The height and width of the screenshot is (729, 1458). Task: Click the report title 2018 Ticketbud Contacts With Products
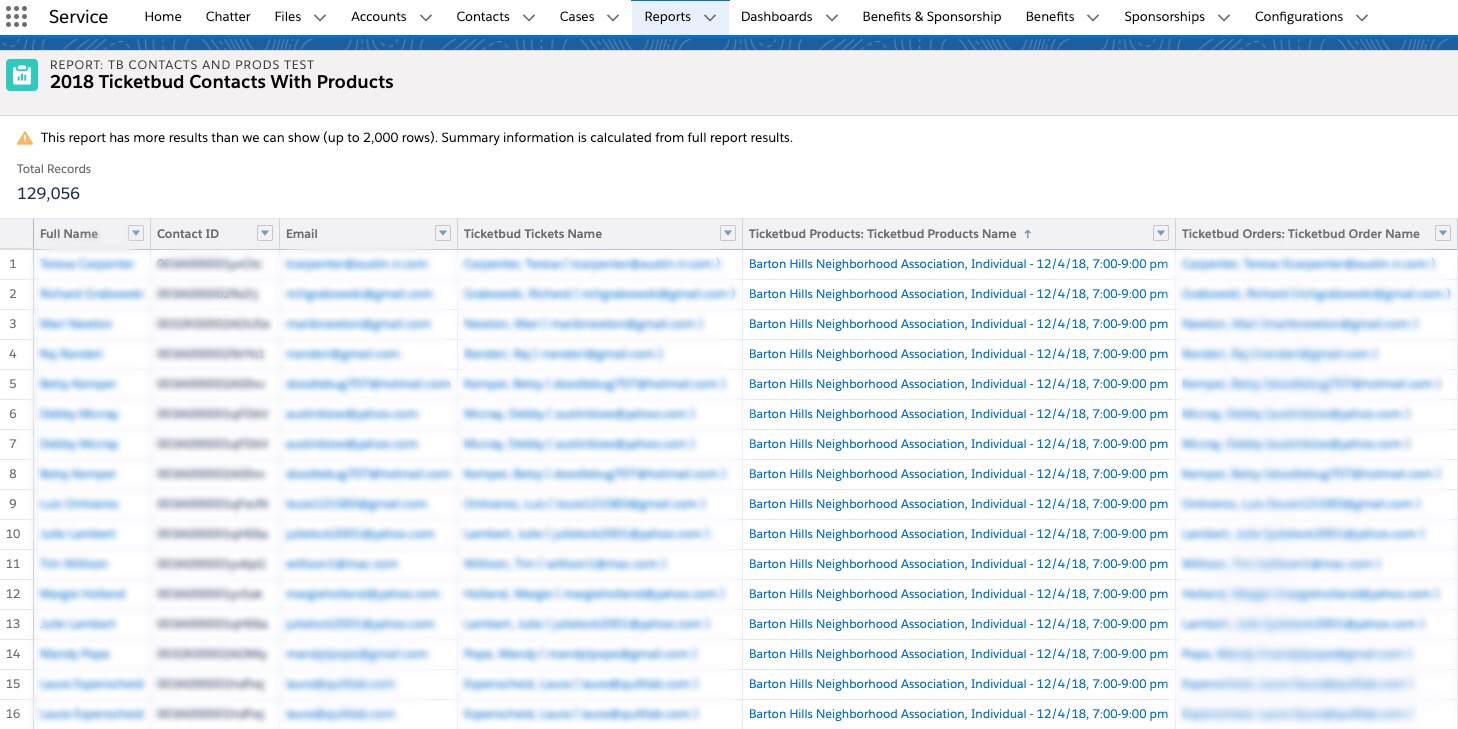222,82
